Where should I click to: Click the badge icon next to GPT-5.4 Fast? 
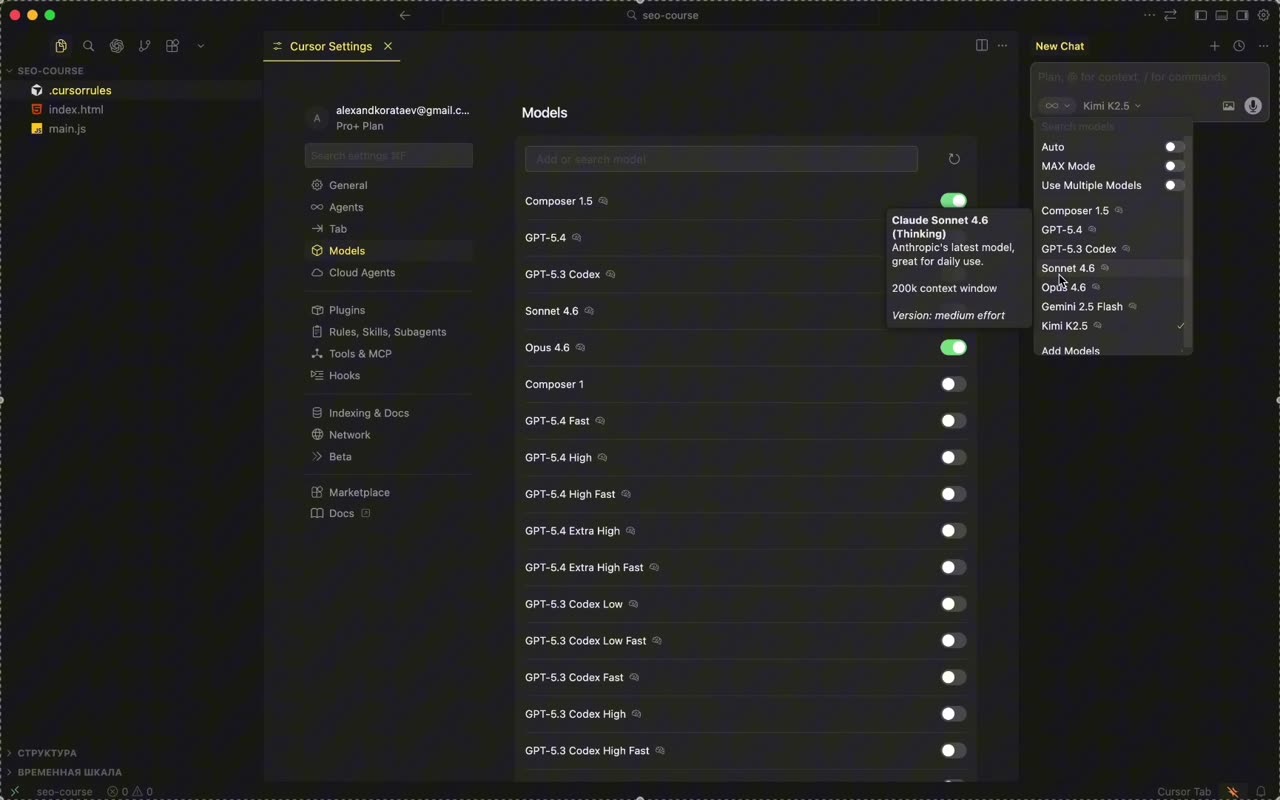(600, 421)
